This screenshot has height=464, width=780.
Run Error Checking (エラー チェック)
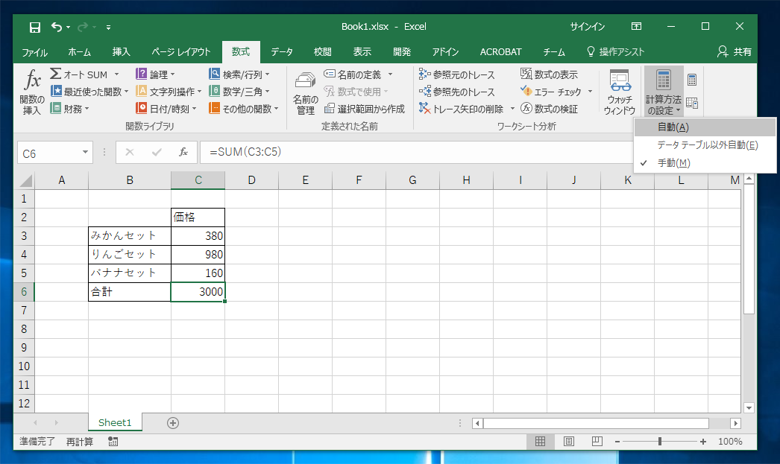[x=551, y=92]
